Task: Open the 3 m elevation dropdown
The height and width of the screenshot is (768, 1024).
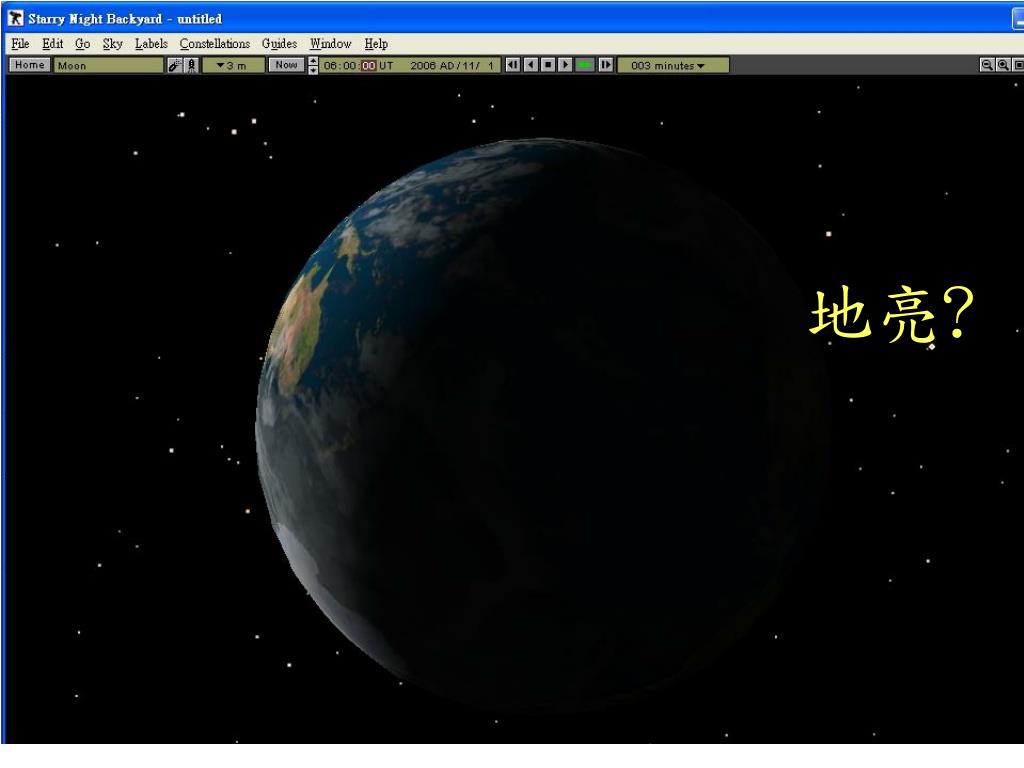Action: (x=233, y=65)
